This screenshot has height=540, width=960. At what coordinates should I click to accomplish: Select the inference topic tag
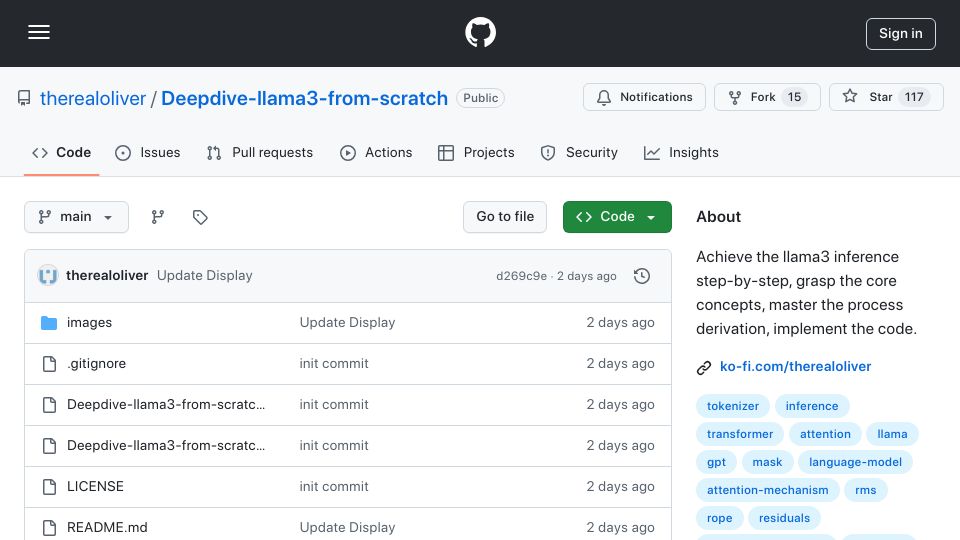pos(812,406)
